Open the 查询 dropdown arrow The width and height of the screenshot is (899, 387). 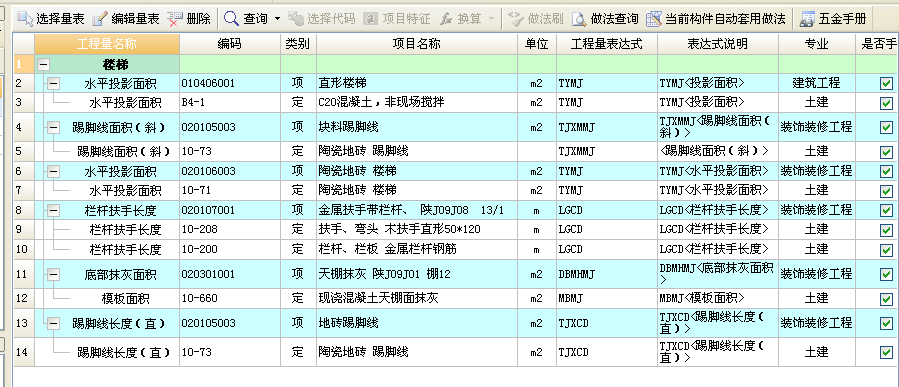pos(277,19)
